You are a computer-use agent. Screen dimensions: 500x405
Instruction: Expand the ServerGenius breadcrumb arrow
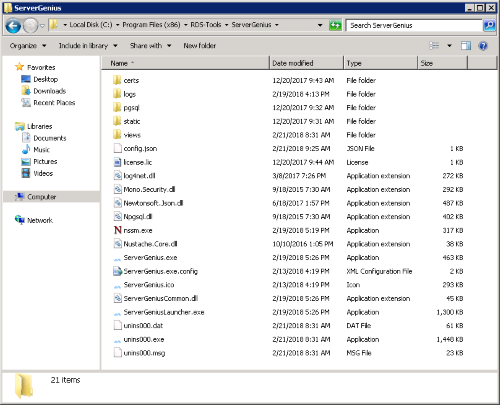pos(277,25)
